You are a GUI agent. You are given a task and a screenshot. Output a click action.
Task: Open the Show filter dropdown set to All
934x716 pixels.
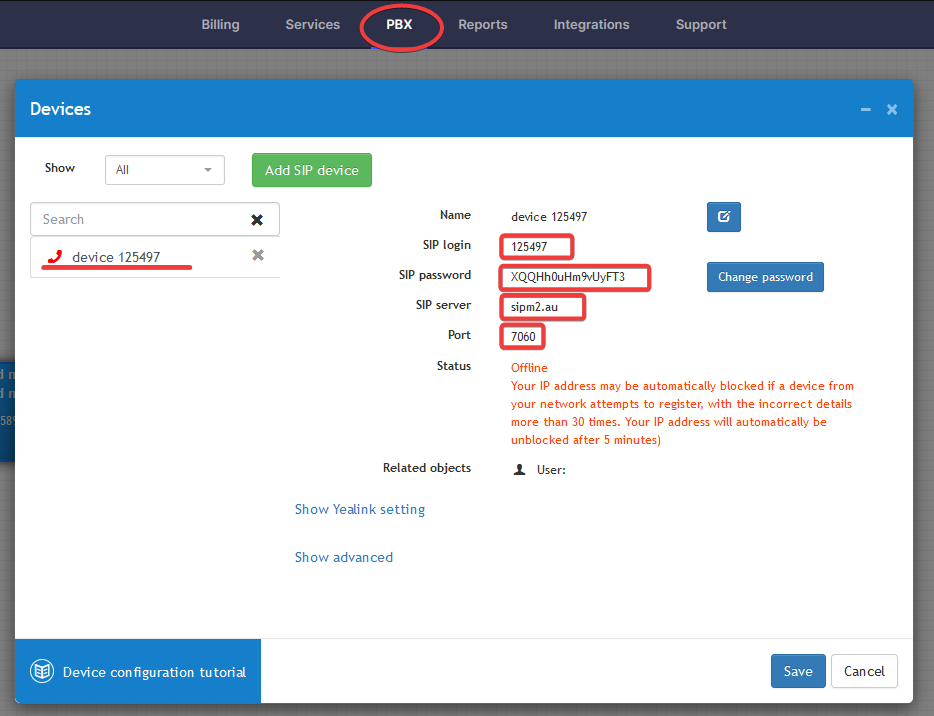tap(164, 170)
